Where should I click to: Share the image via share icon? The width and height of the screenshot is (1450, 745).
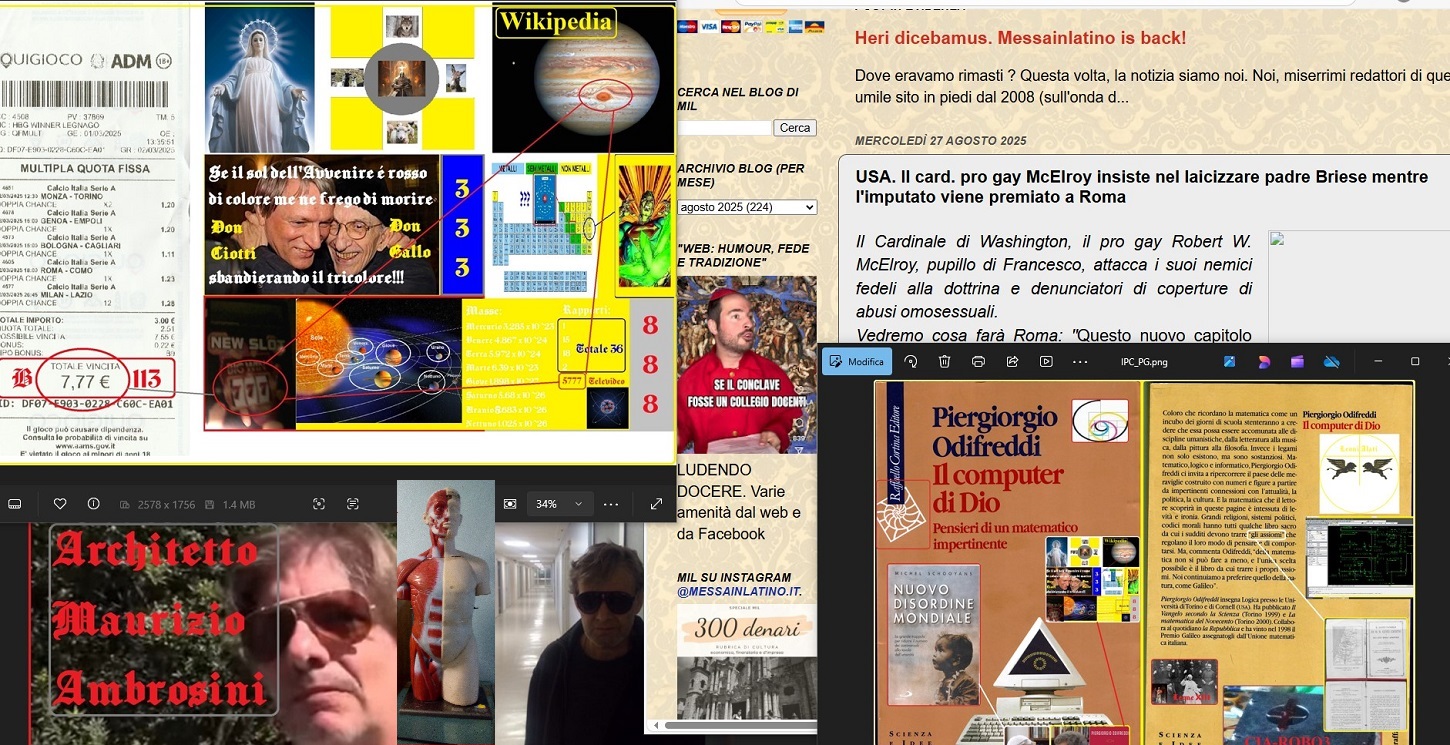[x=1012, y=361]
